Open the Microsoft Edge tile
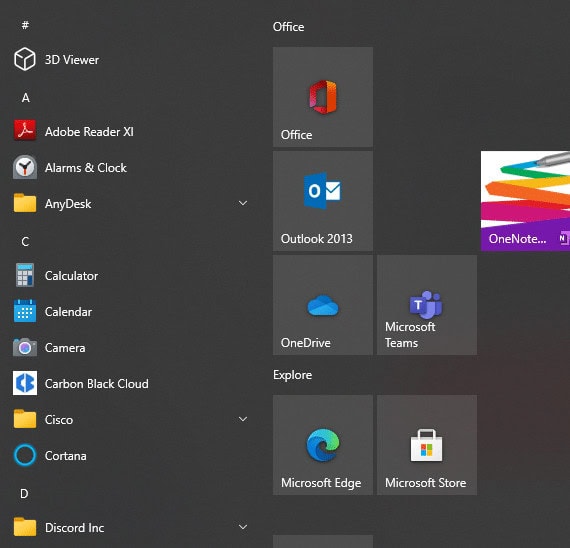 (323, 445)
